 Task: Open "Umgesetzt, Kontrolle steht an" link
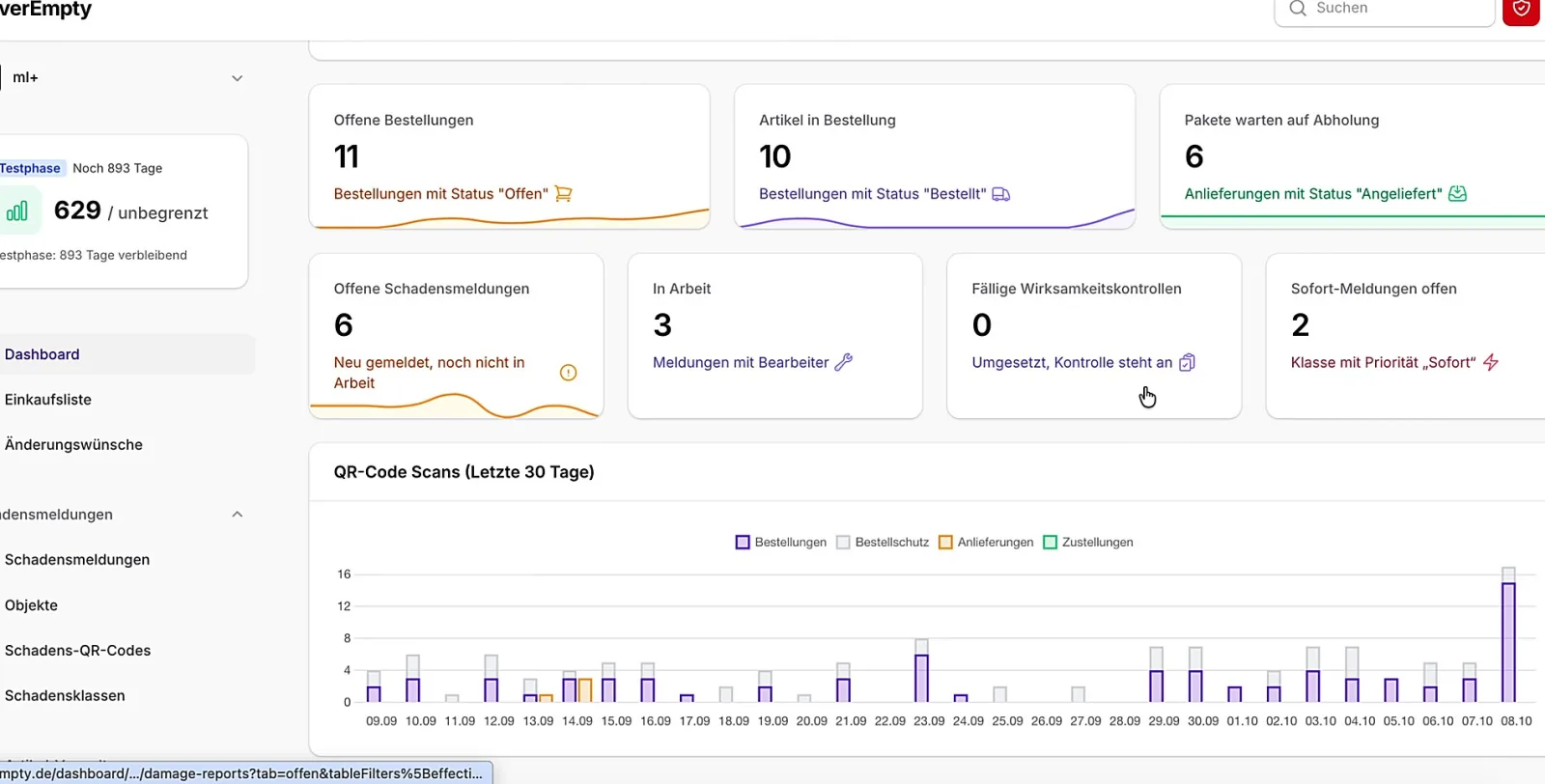1072,362
